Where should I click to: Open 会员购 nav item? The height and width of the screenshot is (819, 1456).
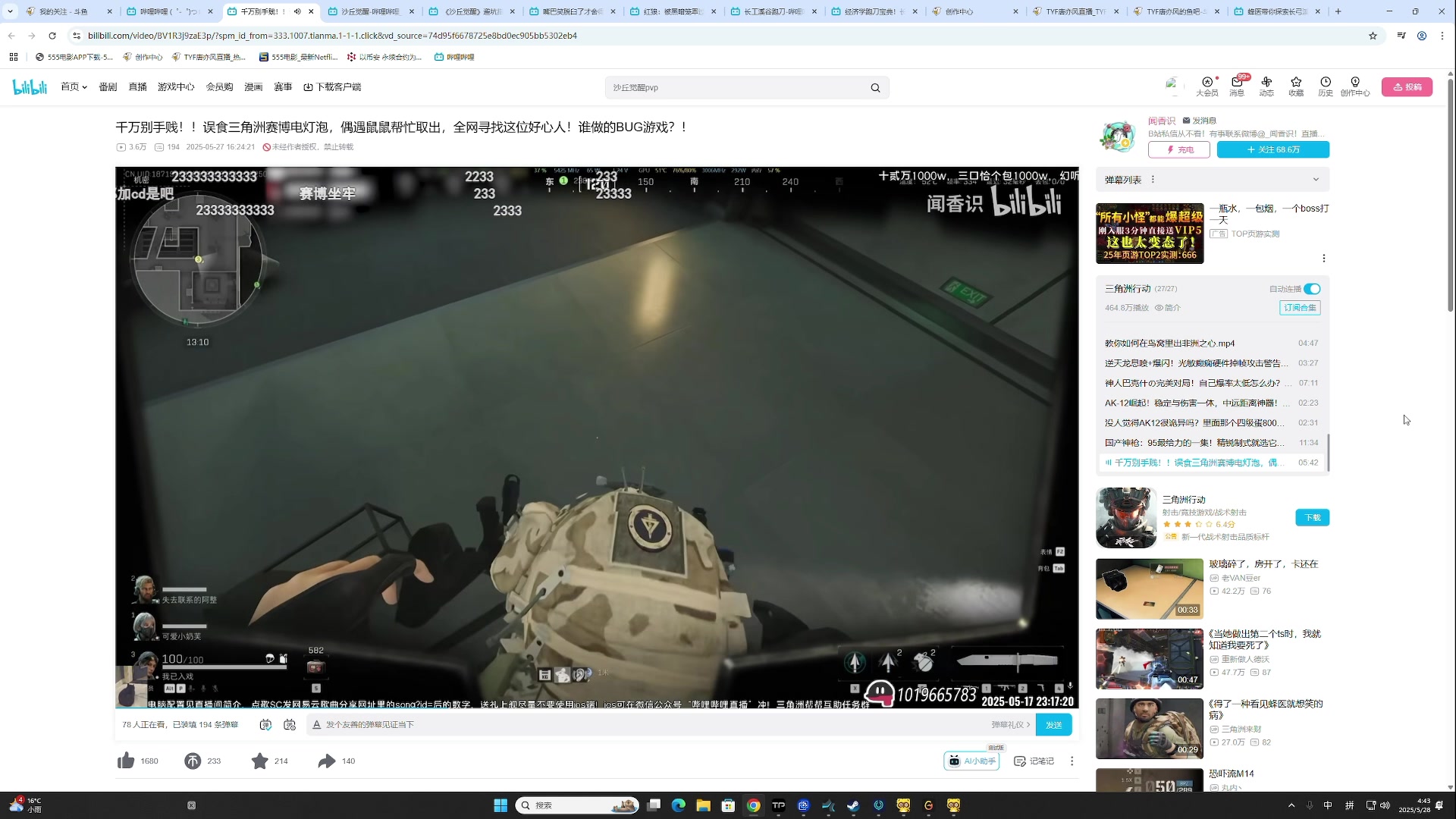point(219,87)
